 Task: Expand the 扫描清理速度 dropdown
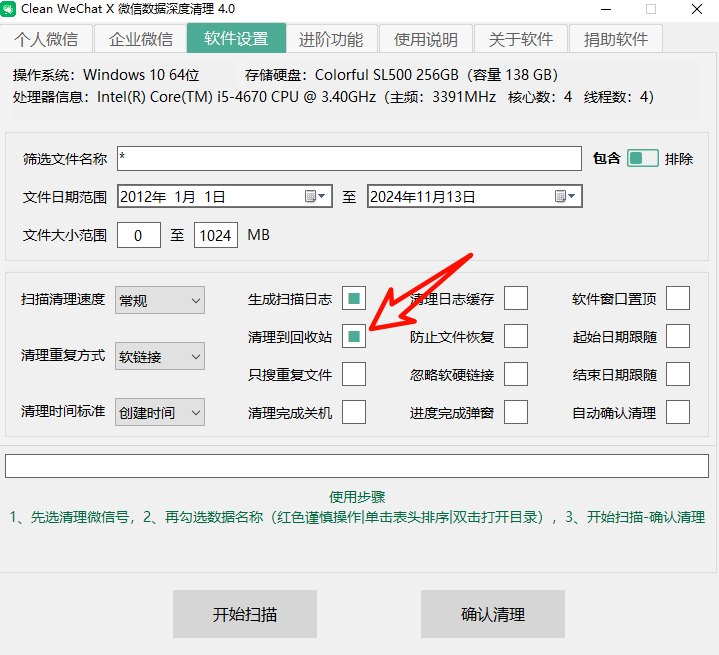point(160,300)
